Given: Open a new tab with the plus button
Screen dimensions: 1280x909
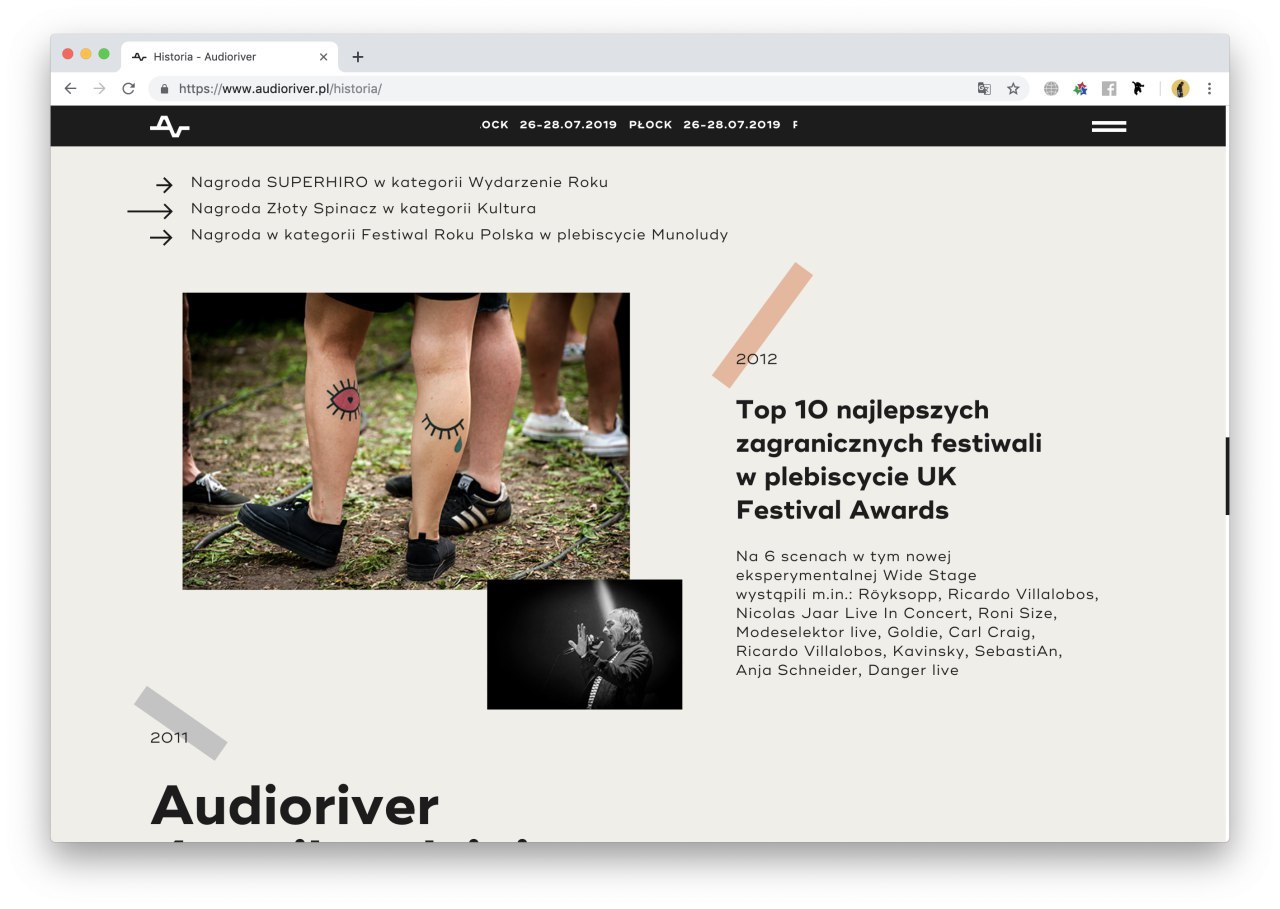Looking at the screenshot, I should pos(358,57).
